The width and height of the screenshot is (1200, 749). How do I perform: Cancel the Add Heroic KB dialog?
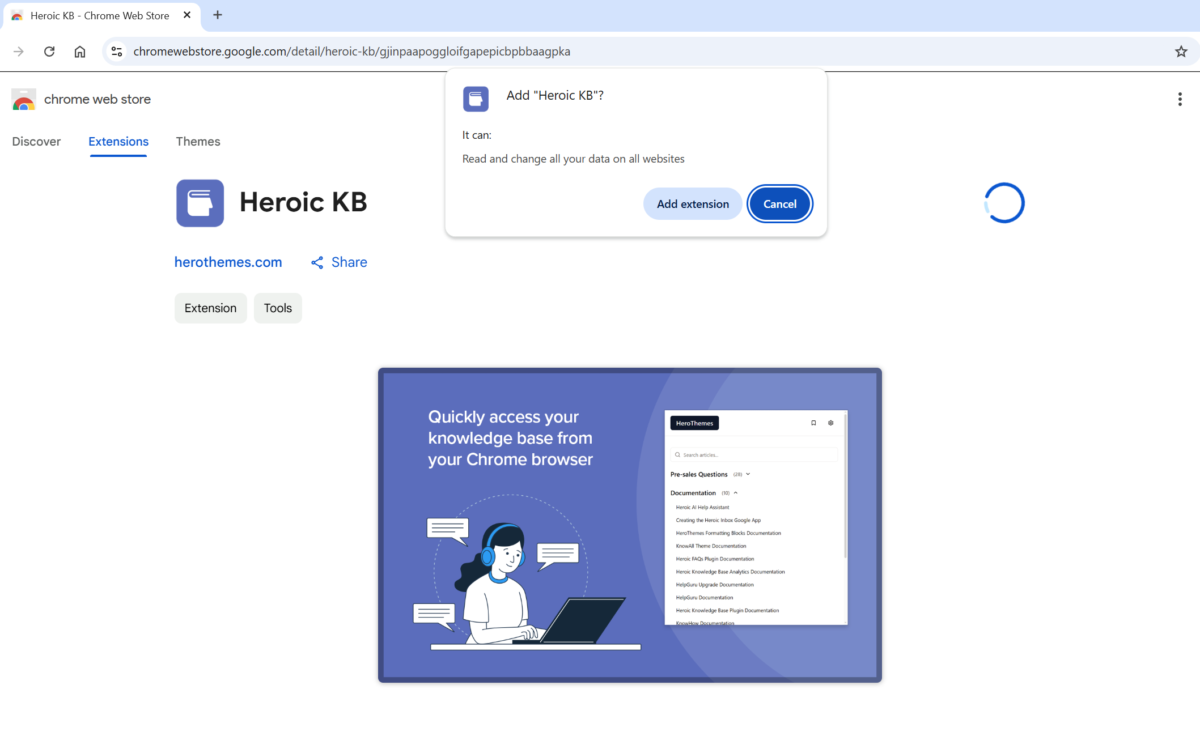tap(780, 204)
